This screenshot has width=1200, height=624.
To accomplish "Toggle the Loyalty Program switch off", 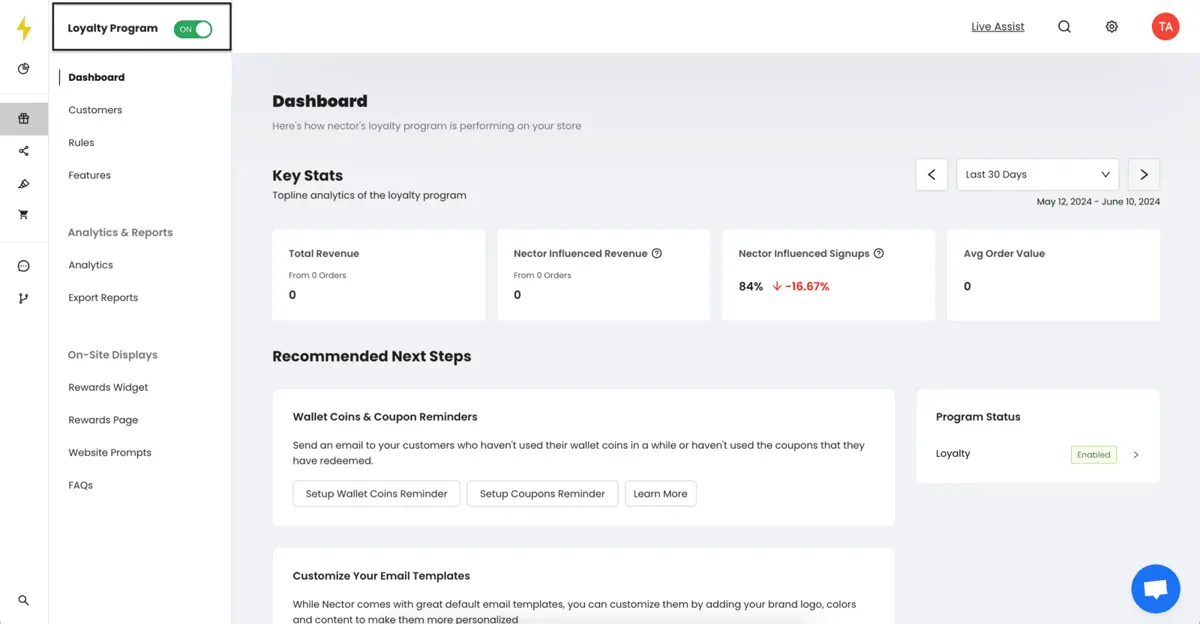I will click(193, 29).
